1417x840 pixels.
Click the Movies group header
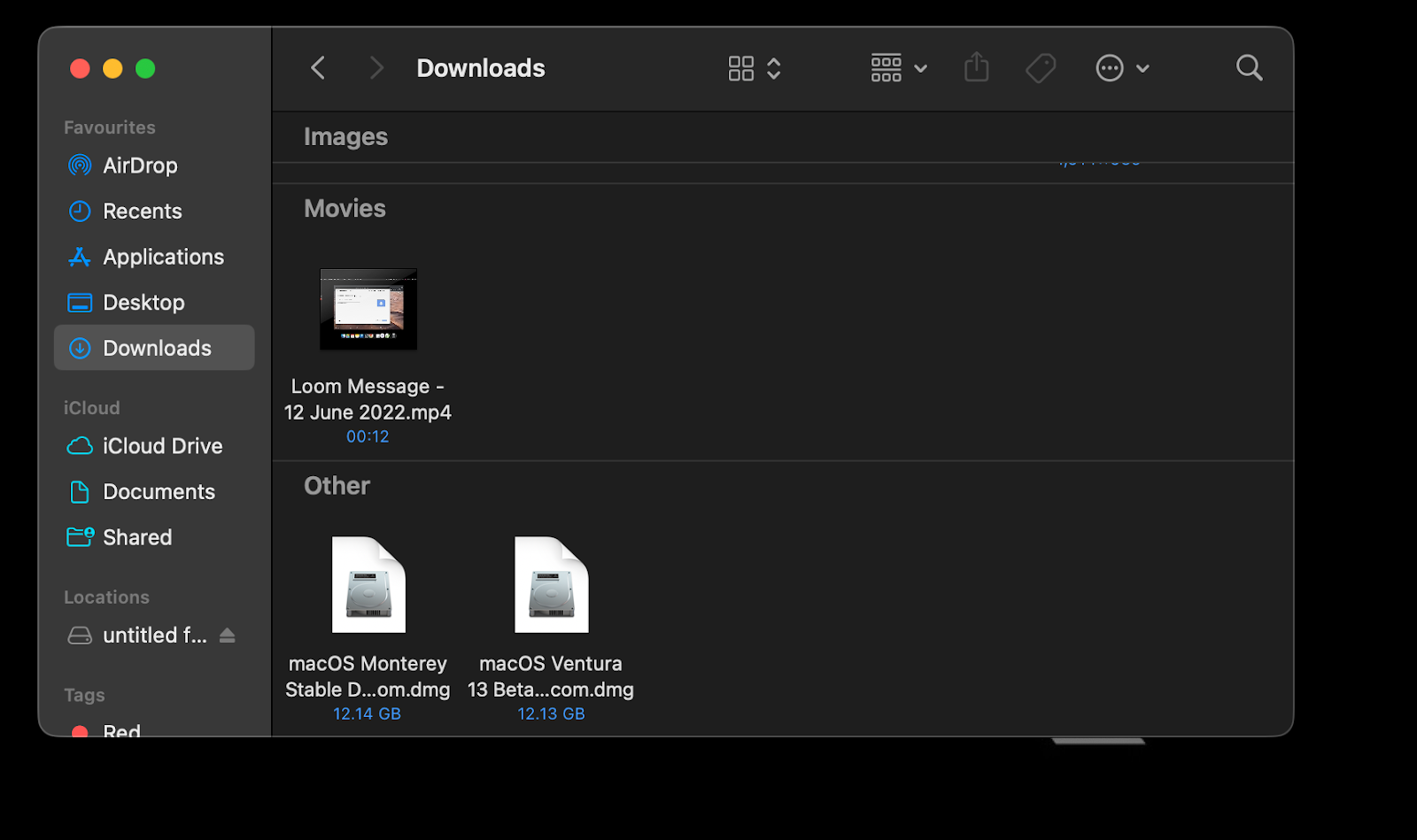click(345, 208)
